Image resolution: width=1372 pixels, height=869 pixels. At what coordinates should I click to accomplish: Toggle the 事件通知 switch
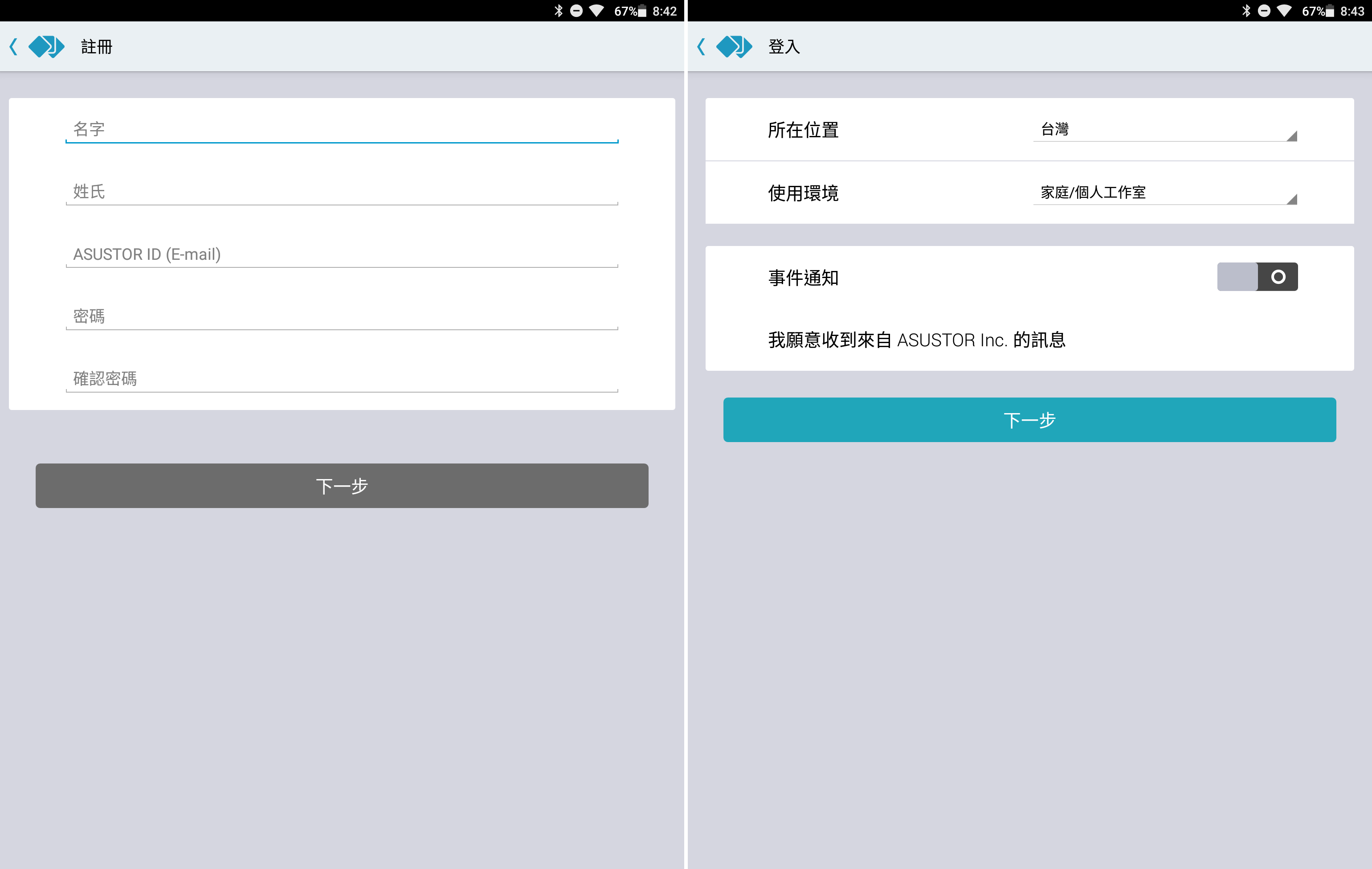[1258, 277]
